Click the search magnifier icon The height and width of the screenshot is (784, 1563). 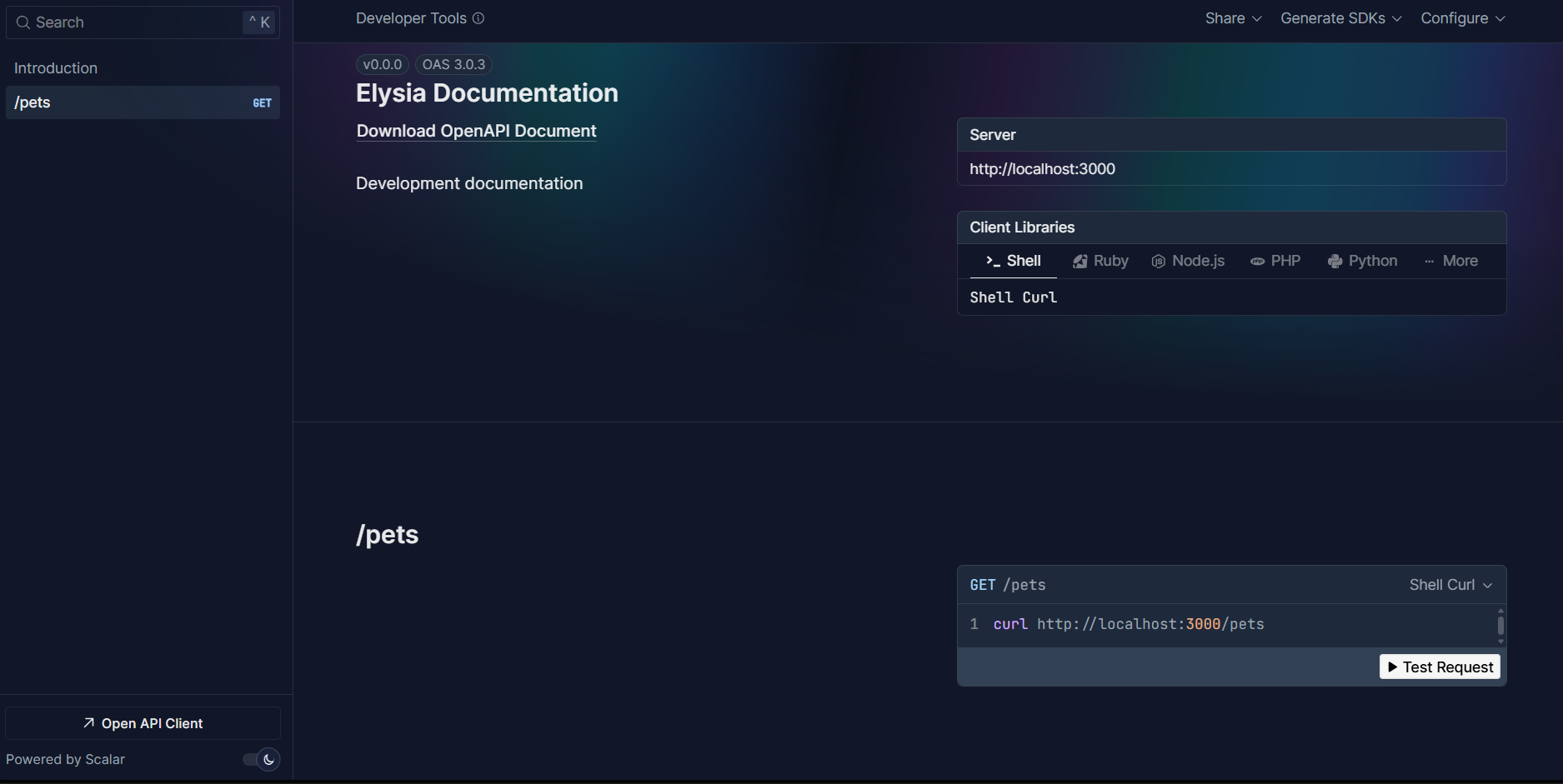click(23, 22)
